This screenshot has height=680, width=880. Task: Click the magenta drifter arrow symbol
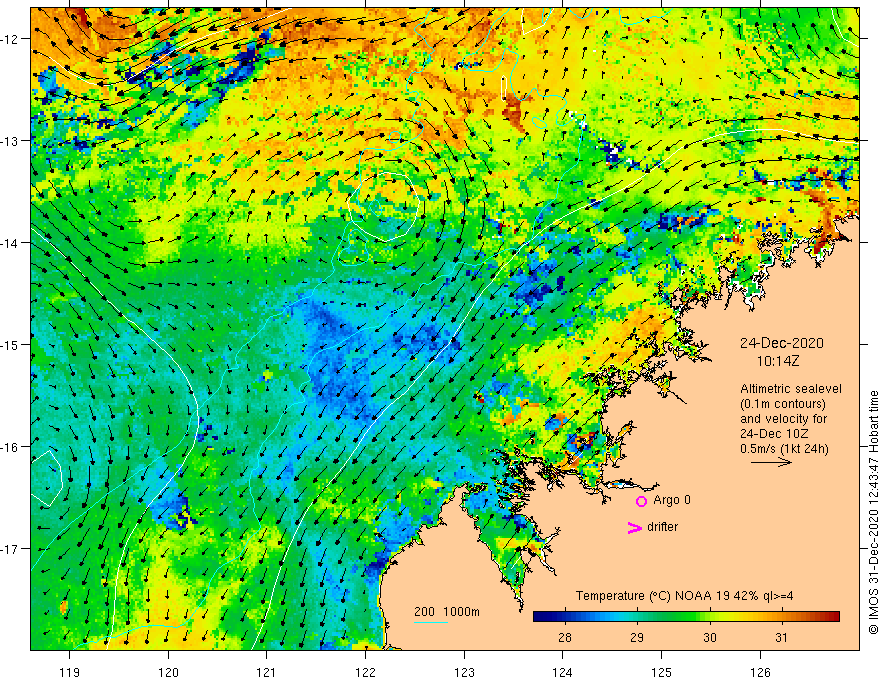635,527
